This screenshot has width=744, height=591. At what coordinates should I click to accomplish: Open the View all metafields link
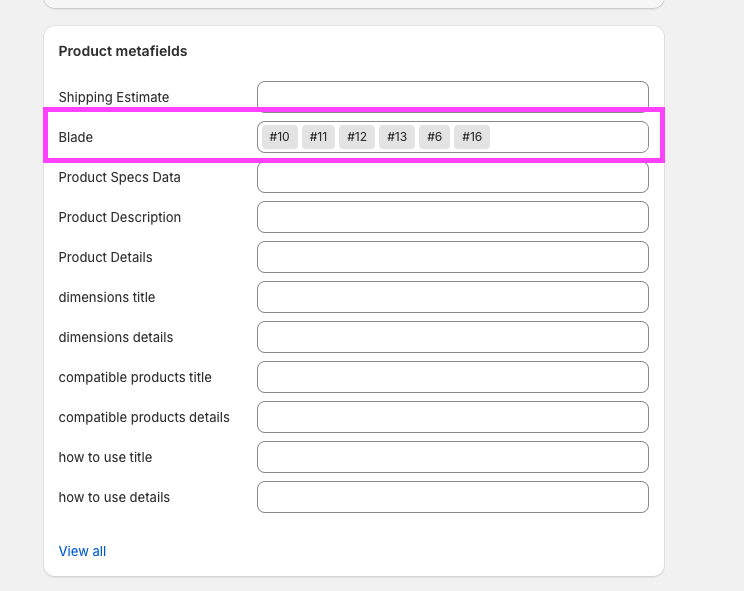click(x=82, y=551)
